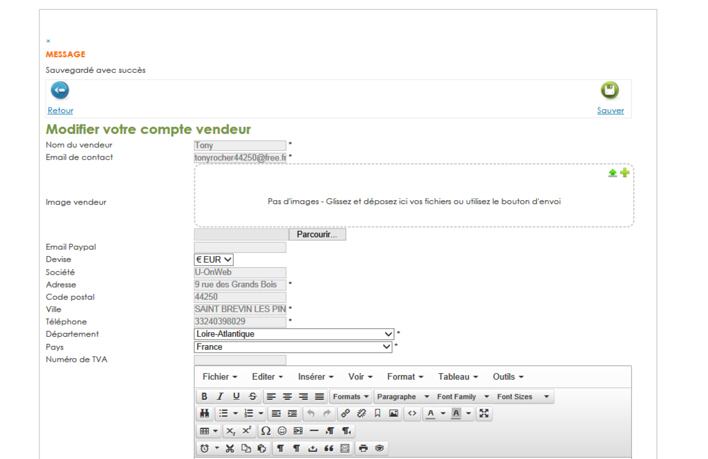Insert an image with the picture icon
The height and width of the screenshot is (459, 708).
(394, 413)
